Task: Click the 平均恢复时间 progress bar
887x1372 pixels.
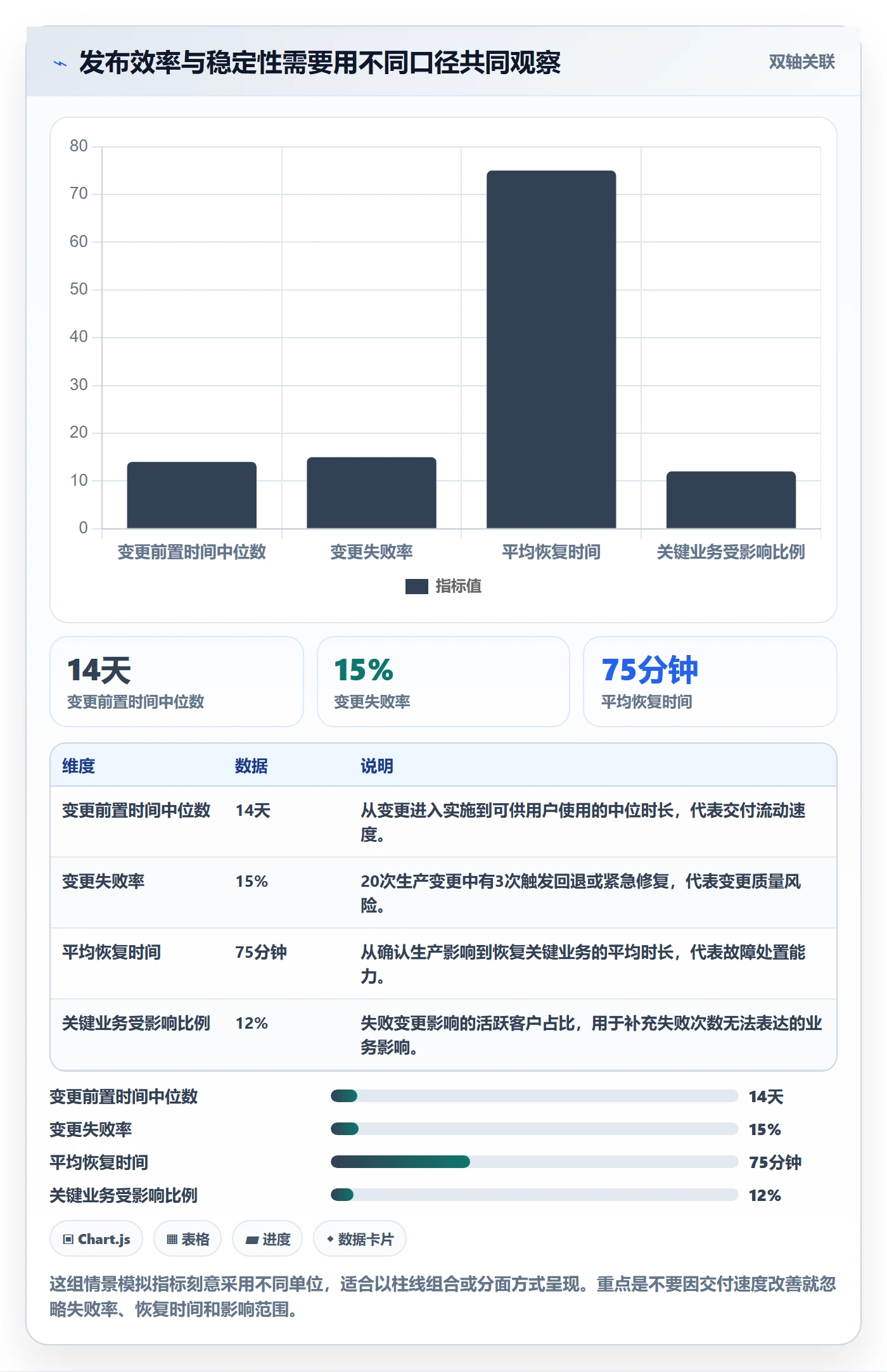Action: [x=534, y=1162]
